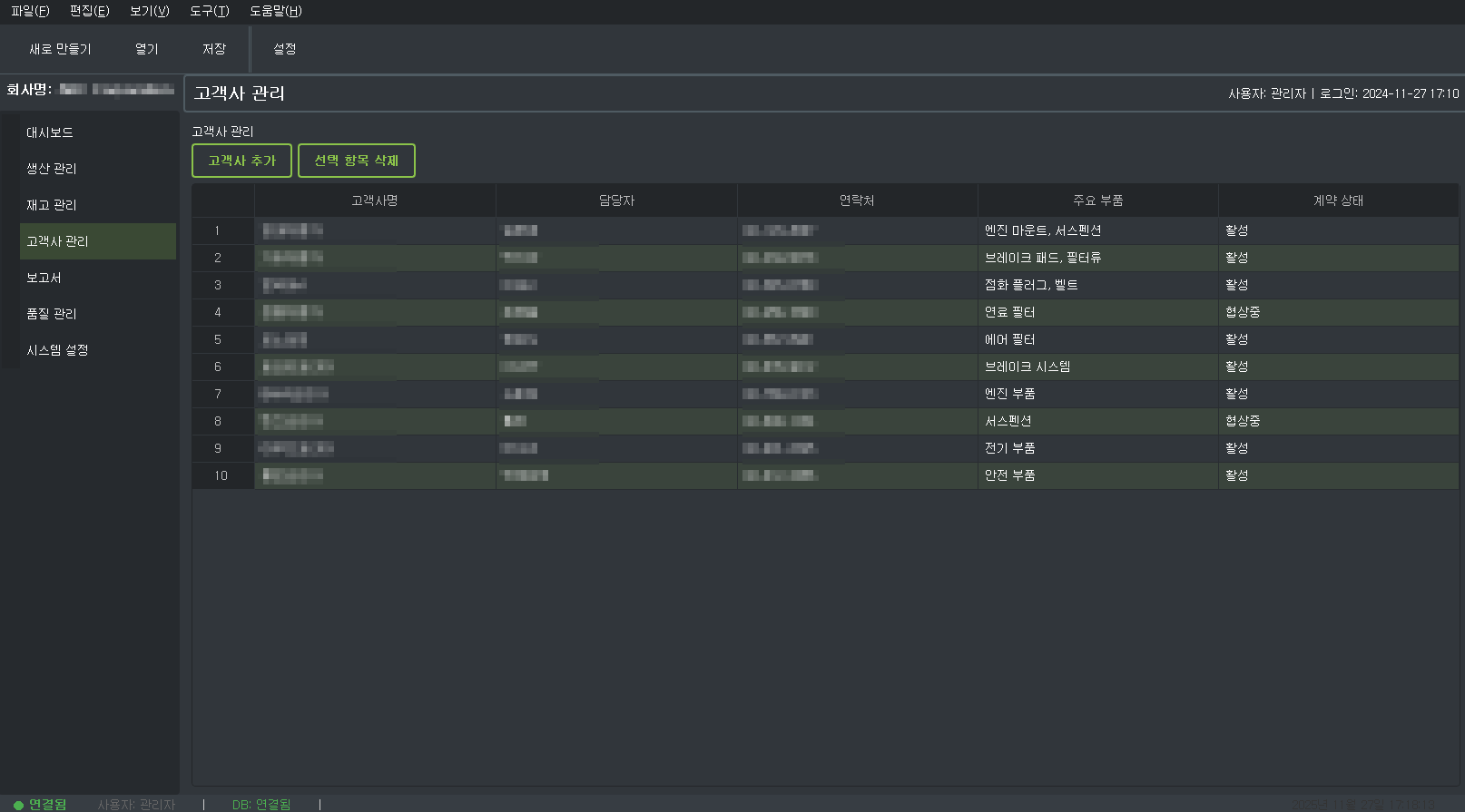1465x812 pixels.
Task: Click the 열기 toolbar button
Action: point(146,49)
